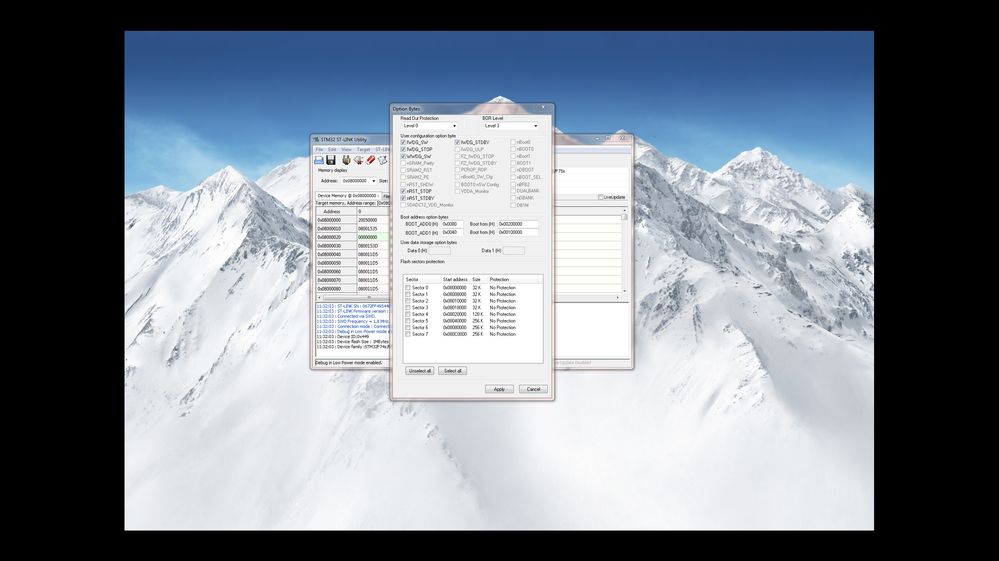This screenshot has width=999, height=561.
Task: Click the Start address column header
Action: [456, 280]
